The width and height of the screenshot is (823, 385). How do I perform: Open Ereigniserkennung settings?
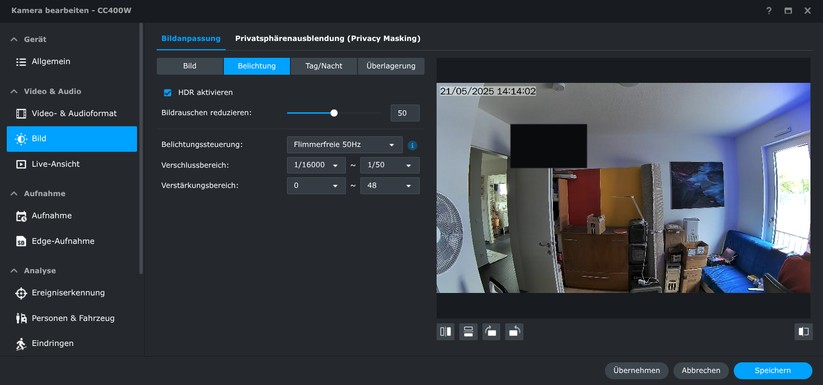[x=72, y=293]
